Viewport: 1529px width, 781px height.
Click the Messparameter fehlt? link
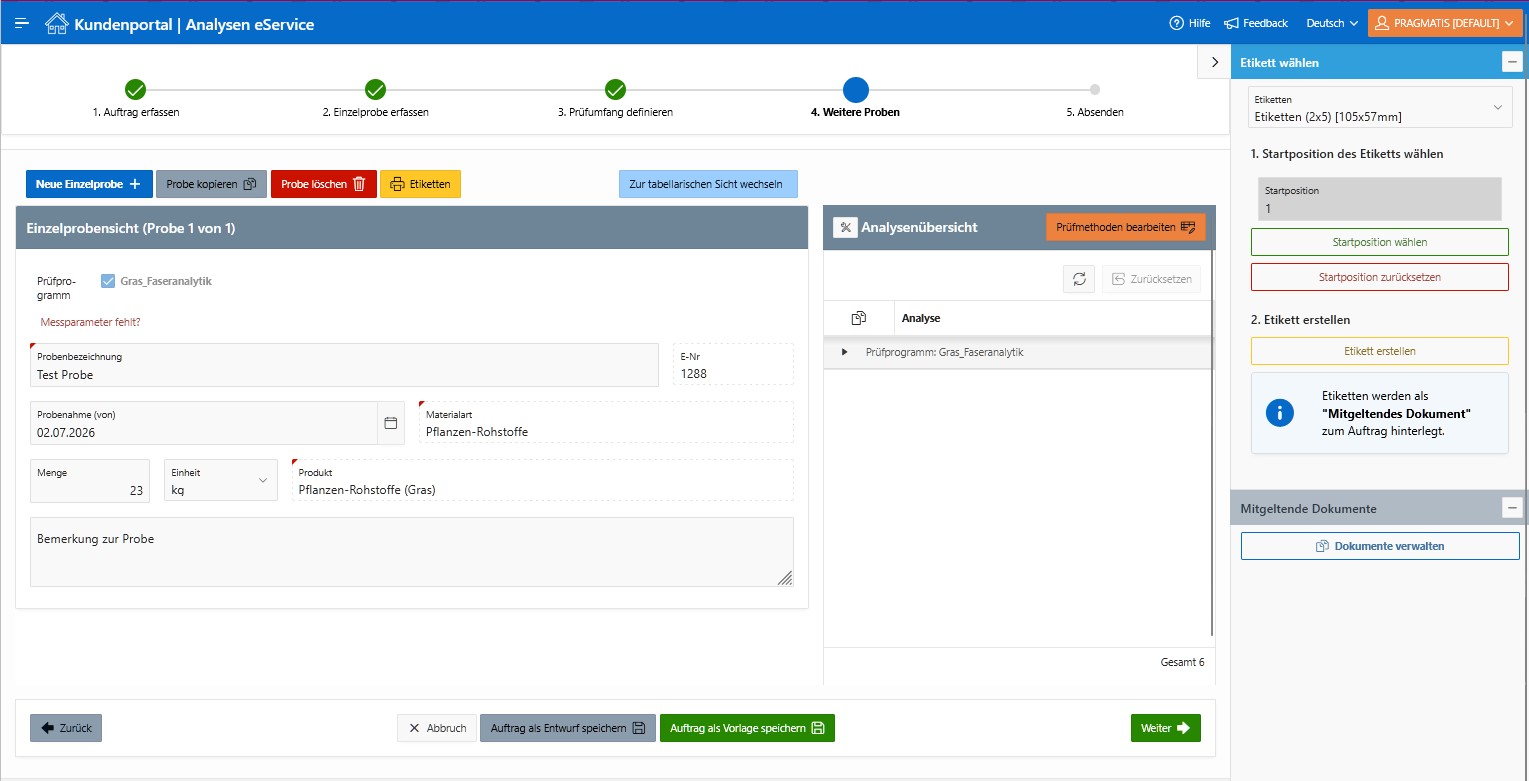(90, 322)
